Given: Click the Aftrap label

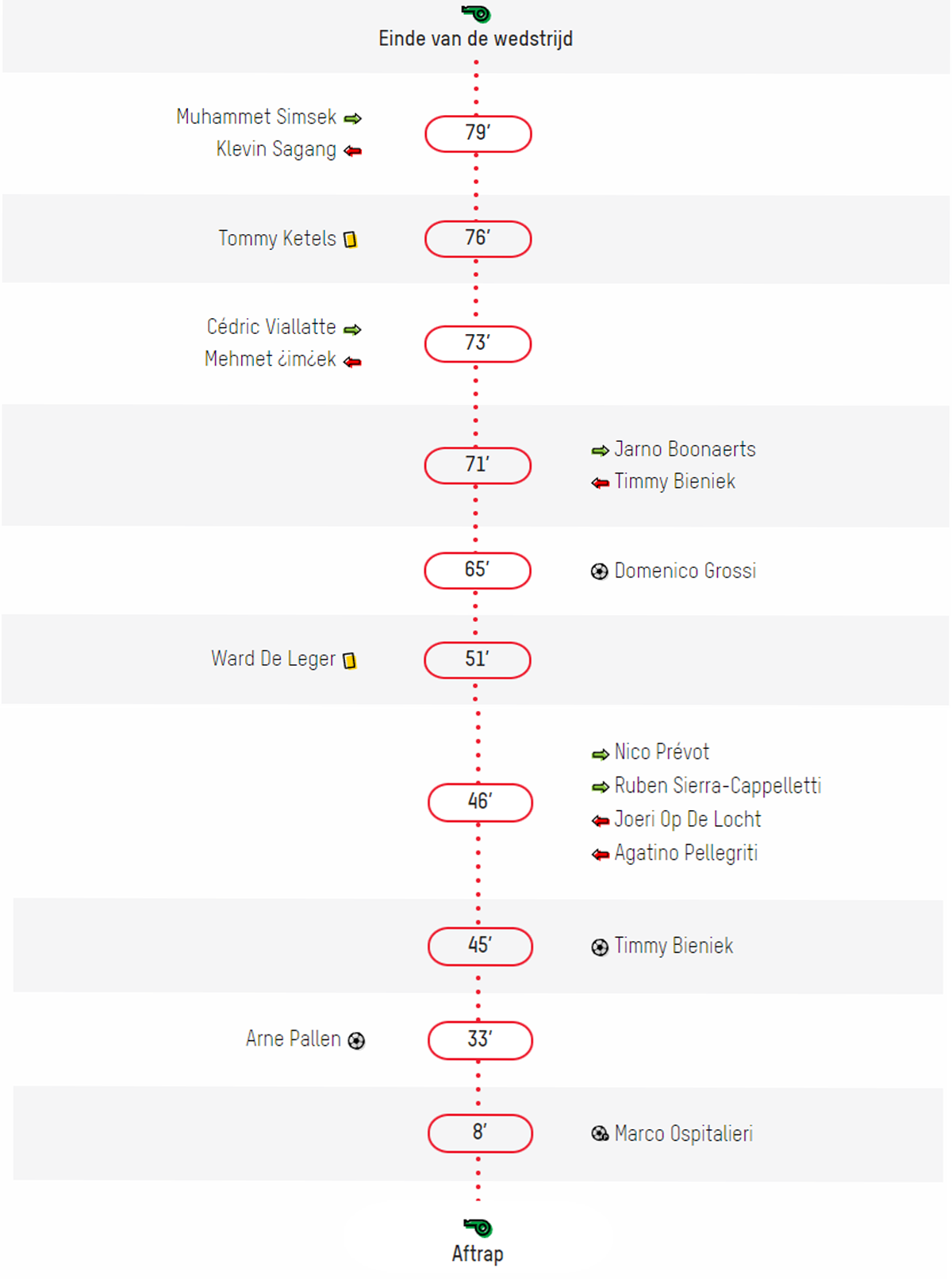Looking at the screenshot, I should tap(478, 1254).
